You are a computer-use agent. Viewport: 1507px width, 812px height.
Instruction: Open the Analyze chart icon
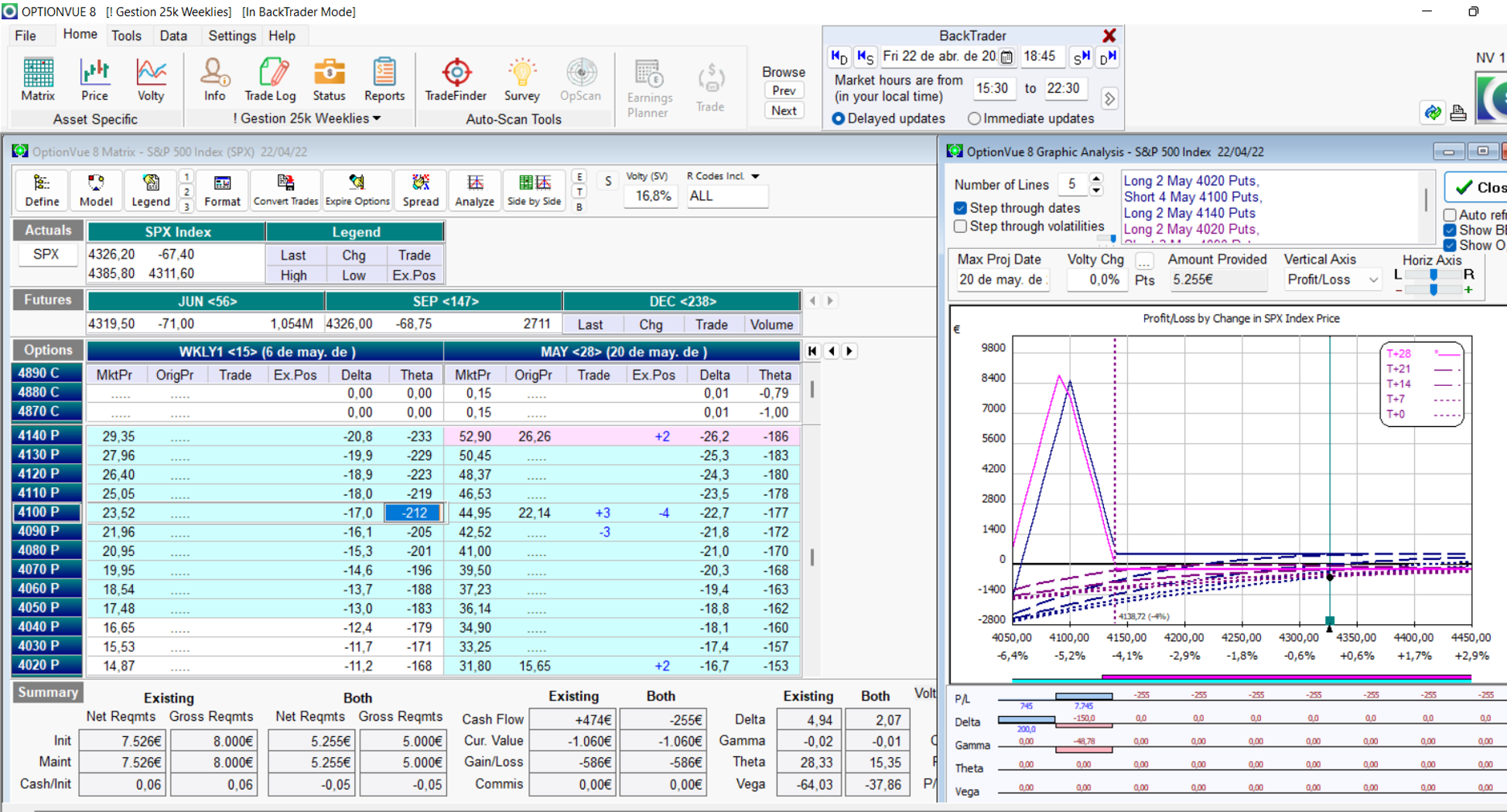click(x=474, y=190)
